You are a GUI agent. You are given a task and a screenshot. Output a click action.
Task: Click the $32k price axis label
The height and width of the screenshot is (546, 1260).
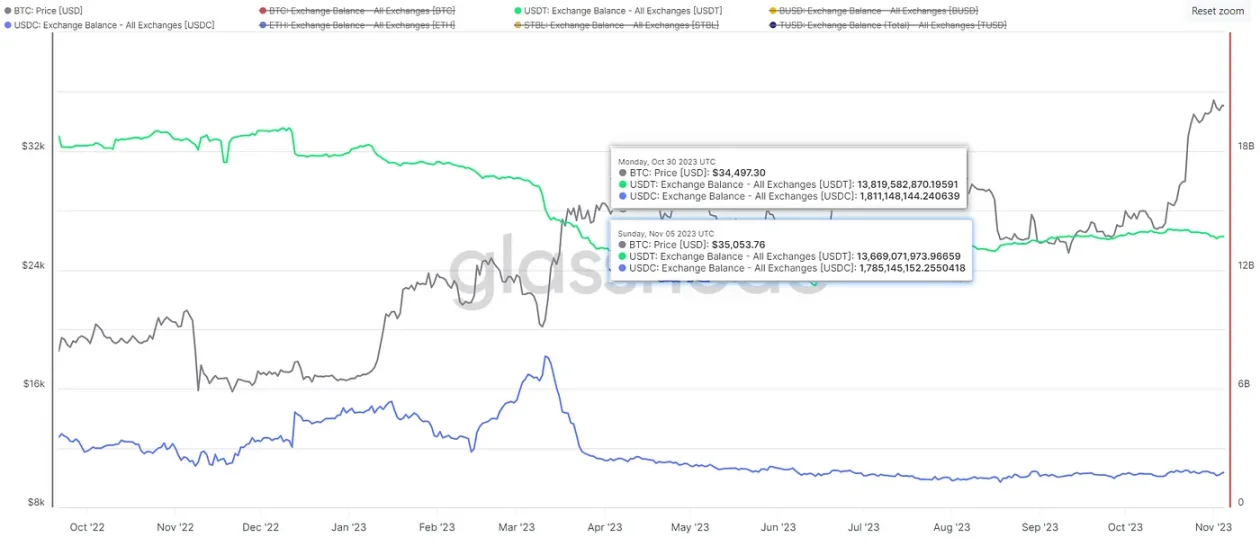tap(33, 146)
